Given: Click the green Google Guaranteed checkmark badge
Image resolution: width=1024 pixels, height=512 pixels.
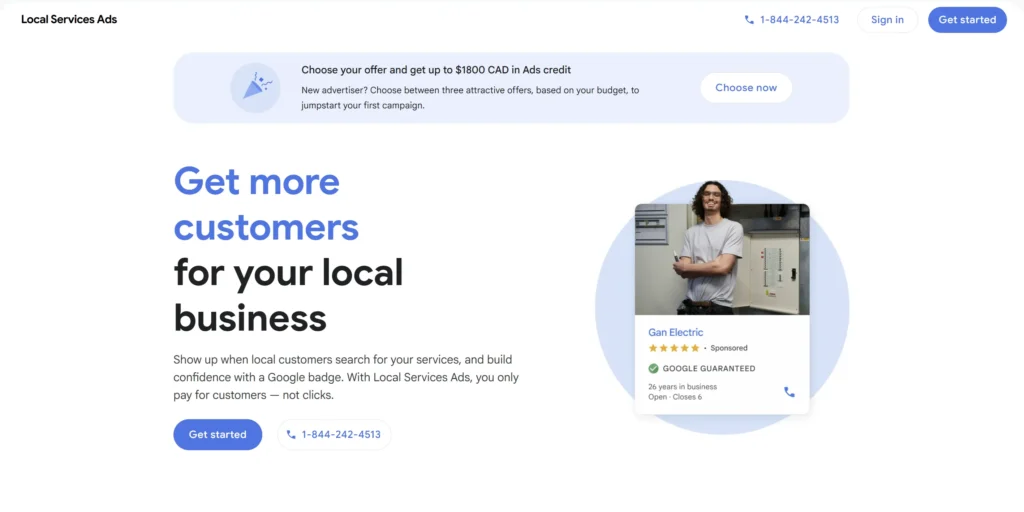Looking at the screenshot, I should [653, 368].
